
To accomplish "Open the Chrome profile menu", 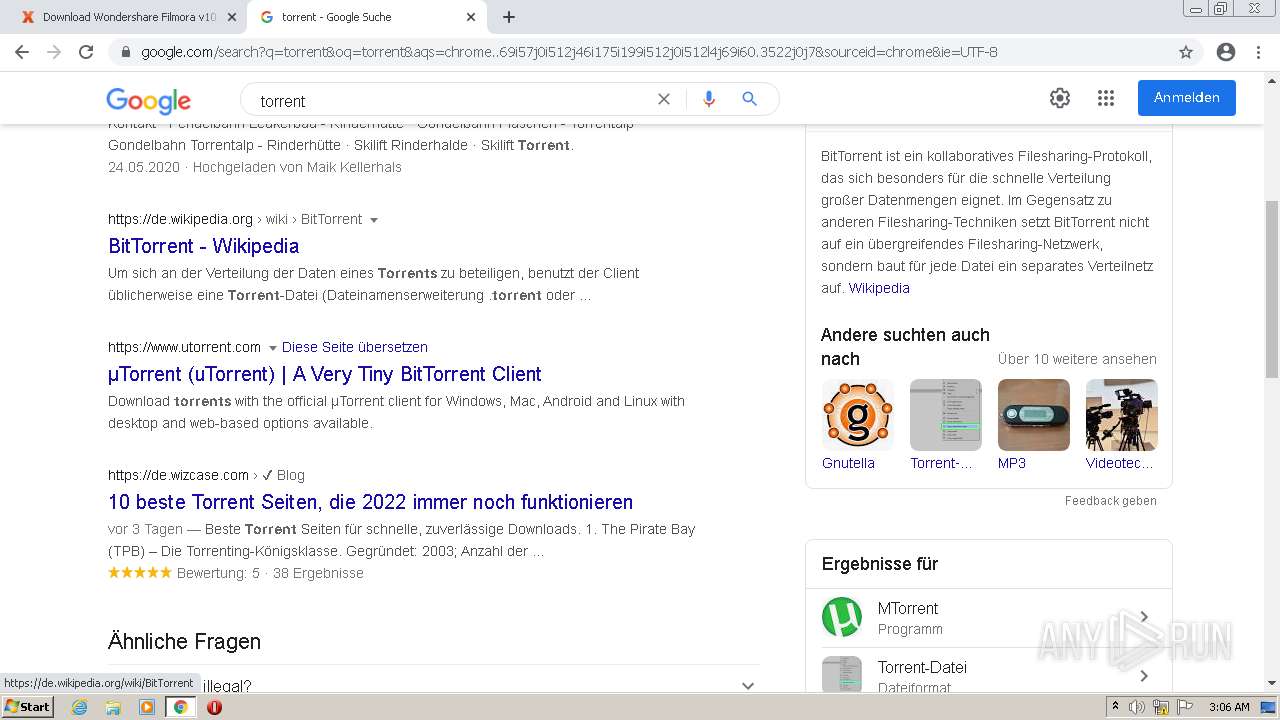I will click(x=1226, y=52).
